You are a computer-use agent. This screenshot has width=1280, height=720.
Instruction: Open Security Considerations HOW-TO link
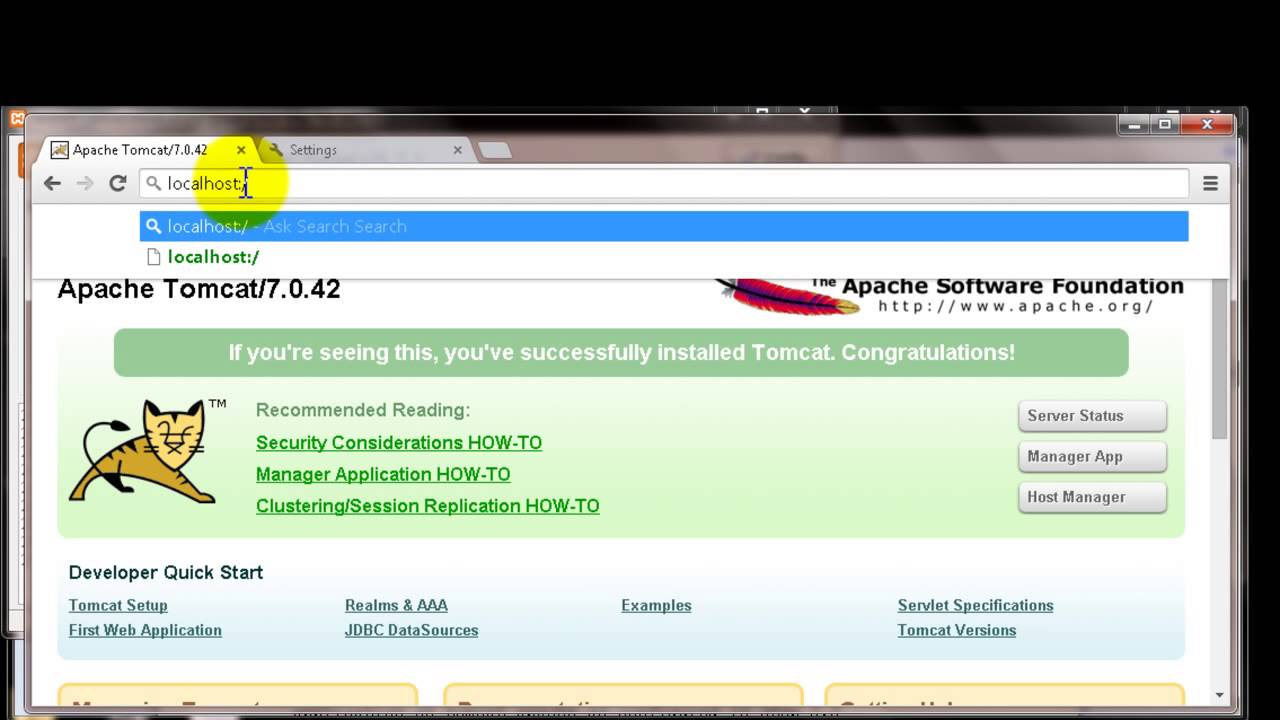399,442
